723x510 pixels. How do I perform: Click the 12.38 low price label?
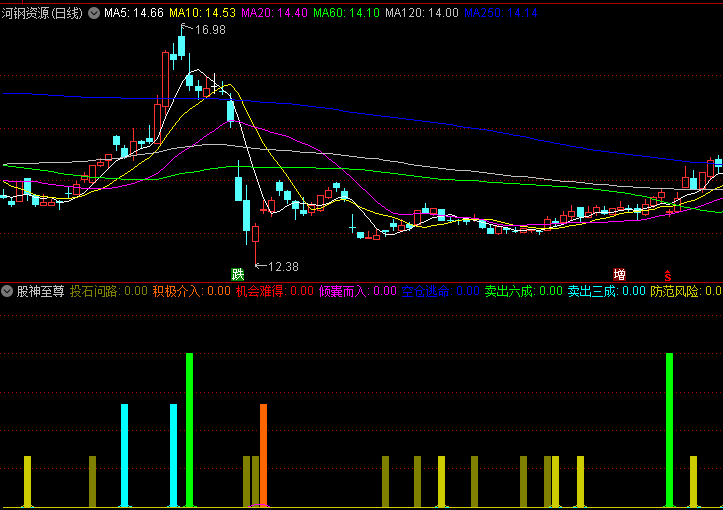[283, 267]
